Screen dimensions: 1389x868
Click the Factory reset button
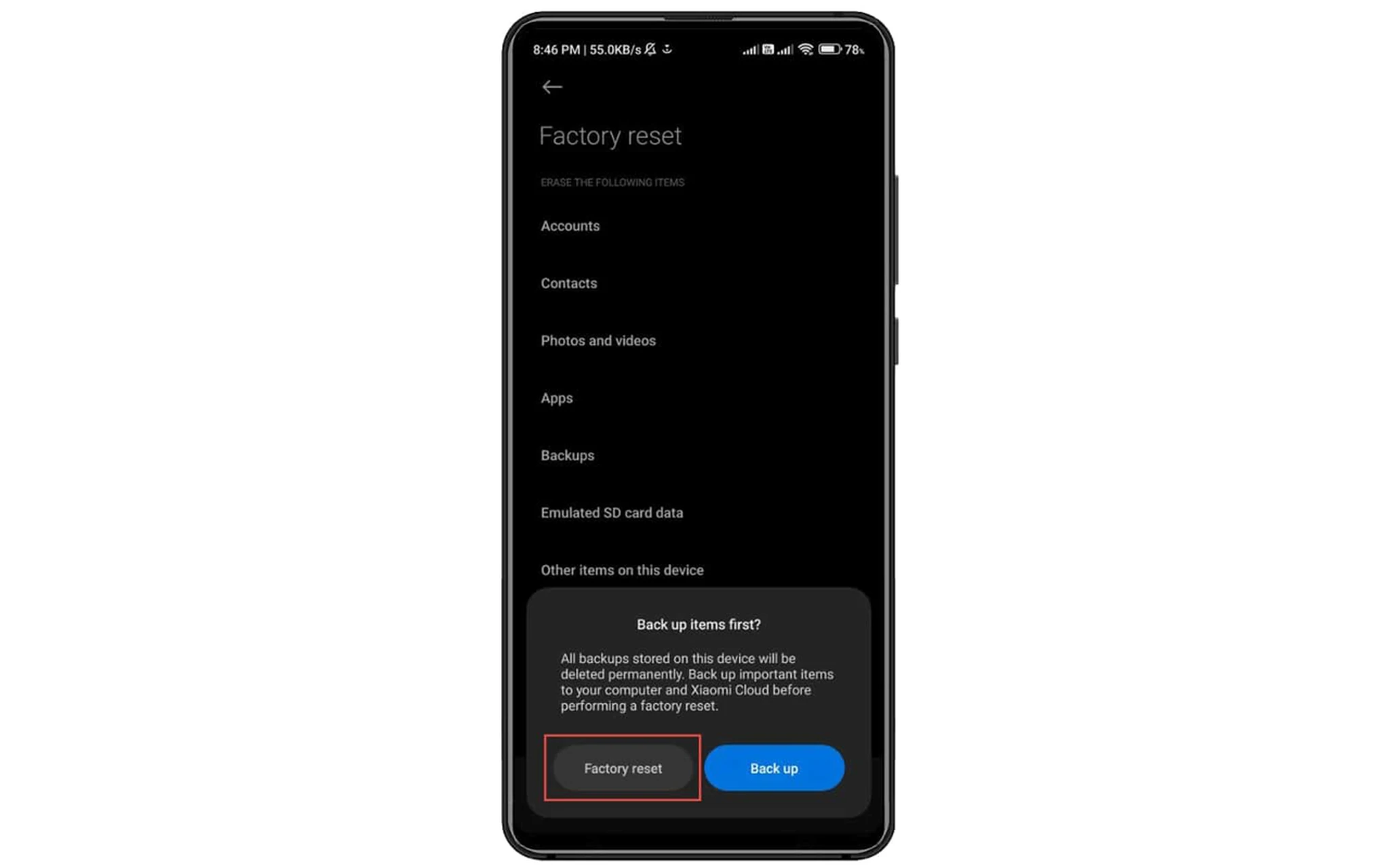pyautogui.click(x=622, y=767)
